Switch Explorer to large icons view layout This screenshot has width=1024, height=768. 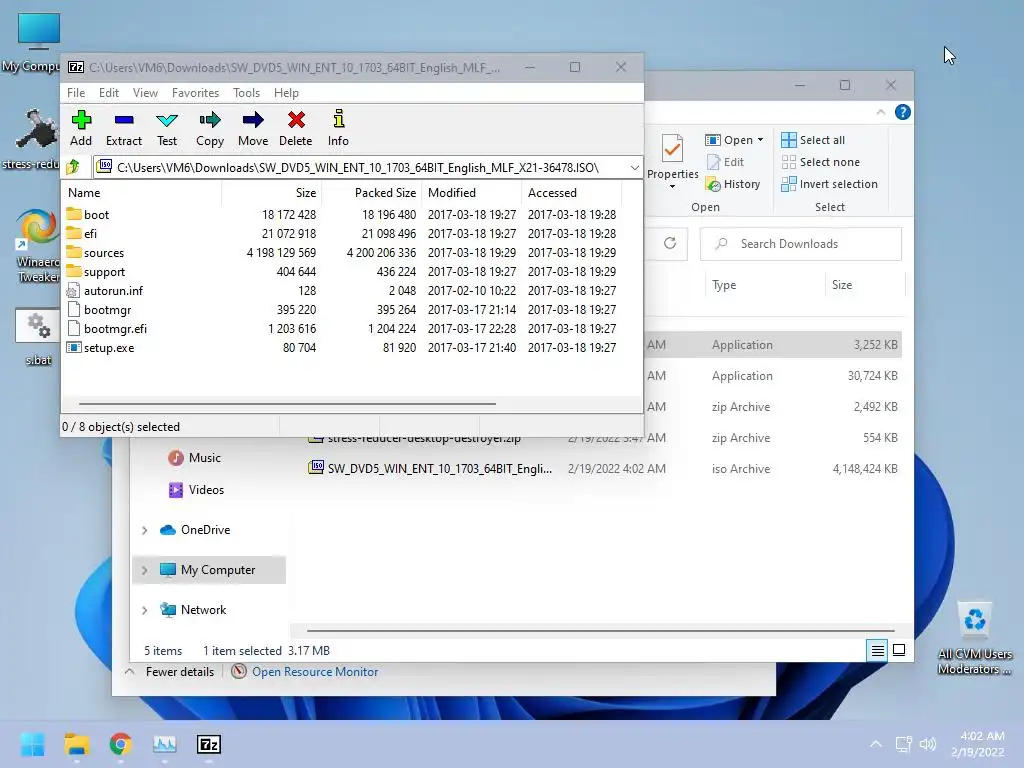(x=899, y=650)
